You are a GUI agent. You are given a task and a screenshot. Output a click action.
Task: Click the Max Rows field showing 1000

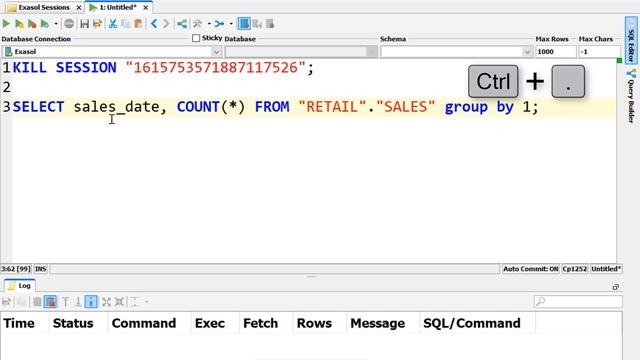556,52
